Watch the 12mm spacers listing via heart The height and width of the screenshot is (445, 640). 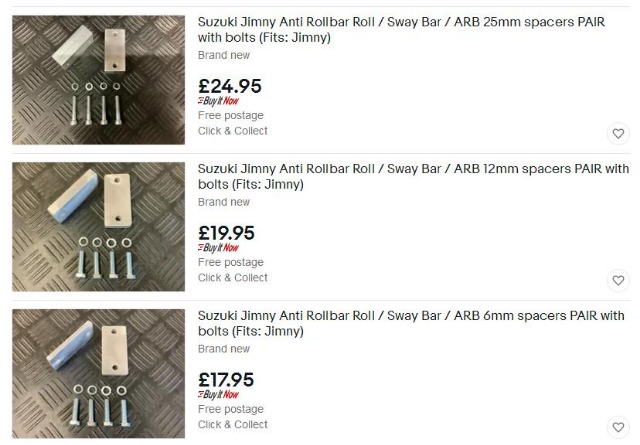[618, 281]
